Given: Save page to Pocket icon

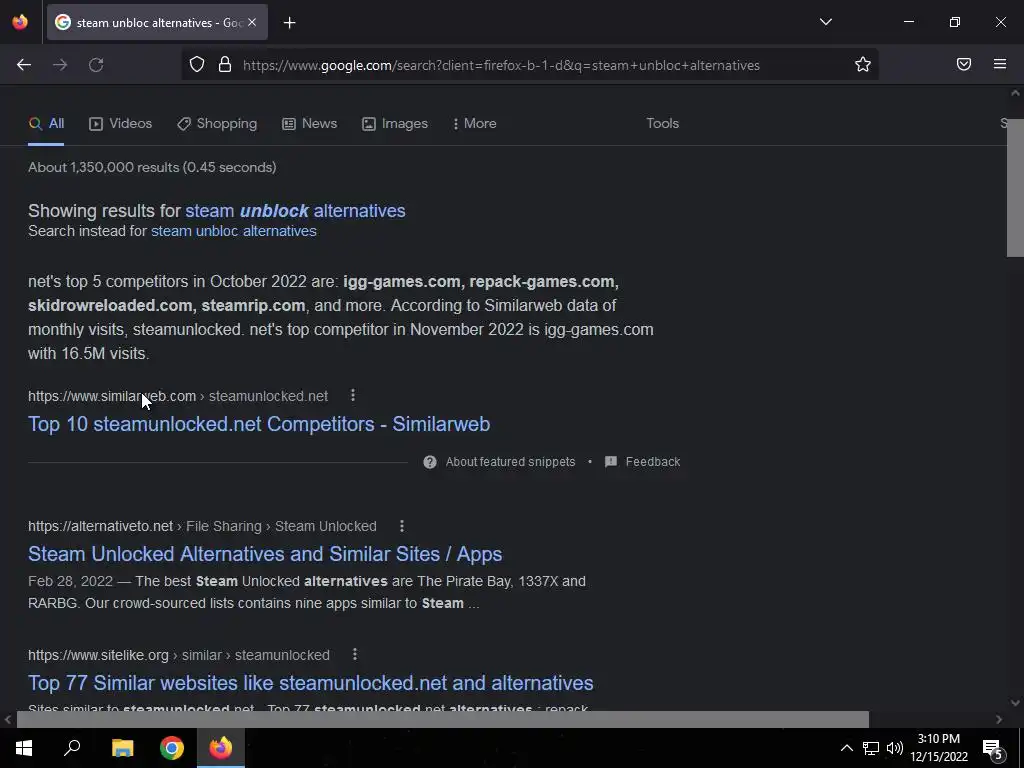Looking at the screenshot, I should tap(964, 64).
